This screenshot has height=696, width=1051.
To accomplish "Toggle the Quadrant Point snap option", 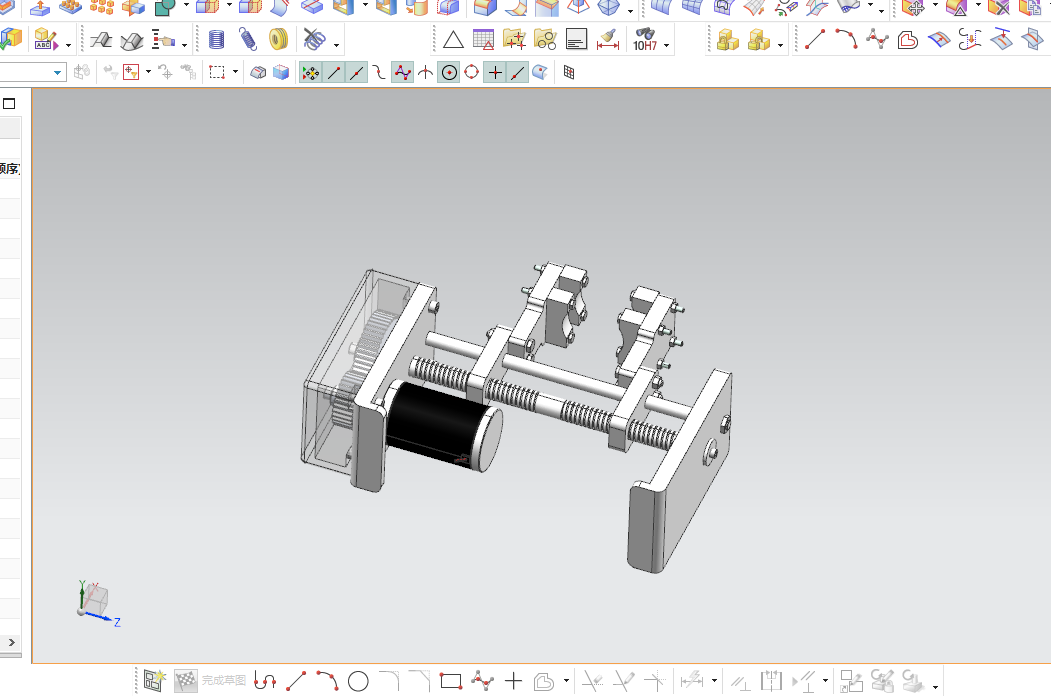I will [471, 72].
